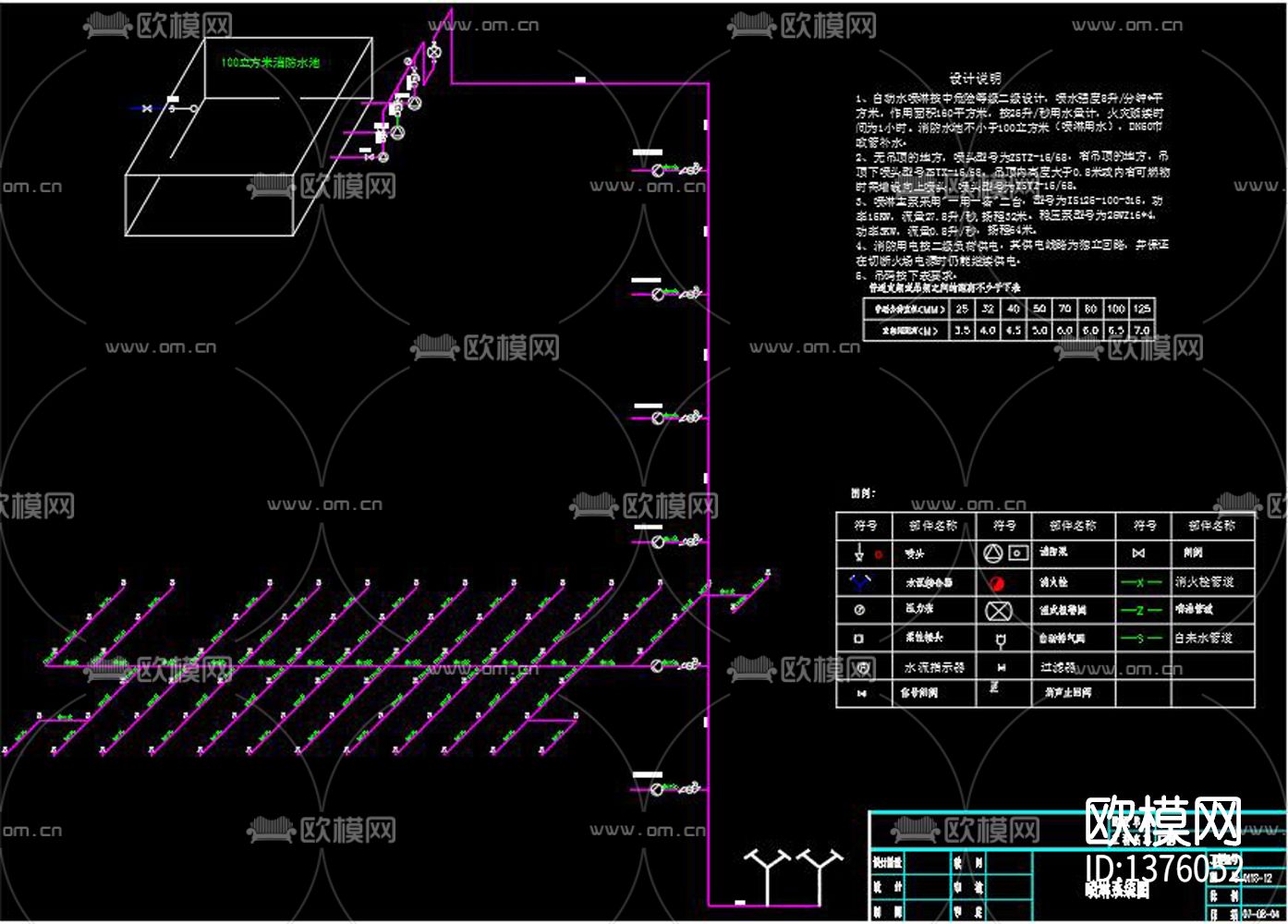Click the green X hydrant pipeline symbol

1141,582
